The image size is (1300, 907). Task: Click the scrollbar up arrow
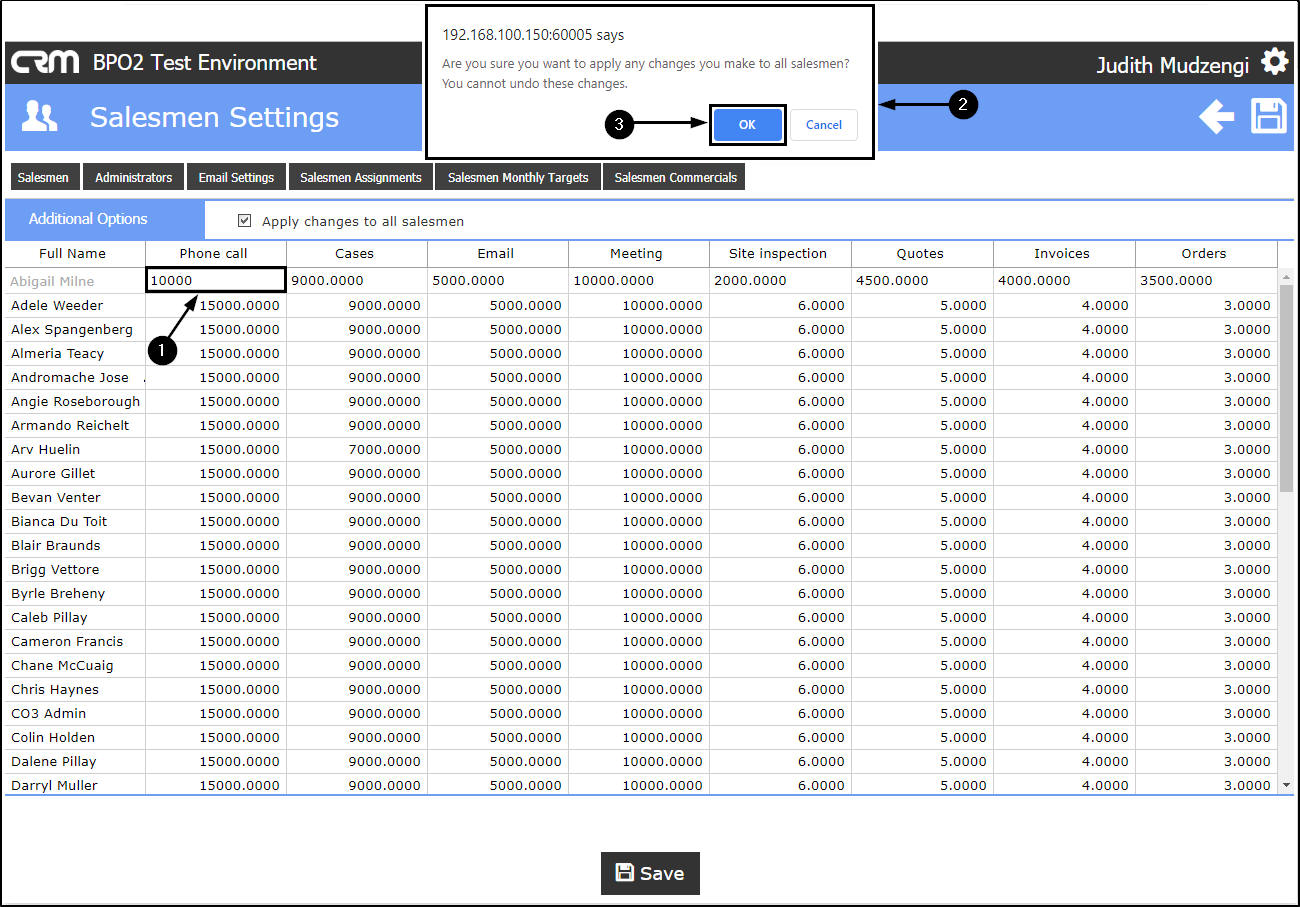click(x=1286, y=277)
